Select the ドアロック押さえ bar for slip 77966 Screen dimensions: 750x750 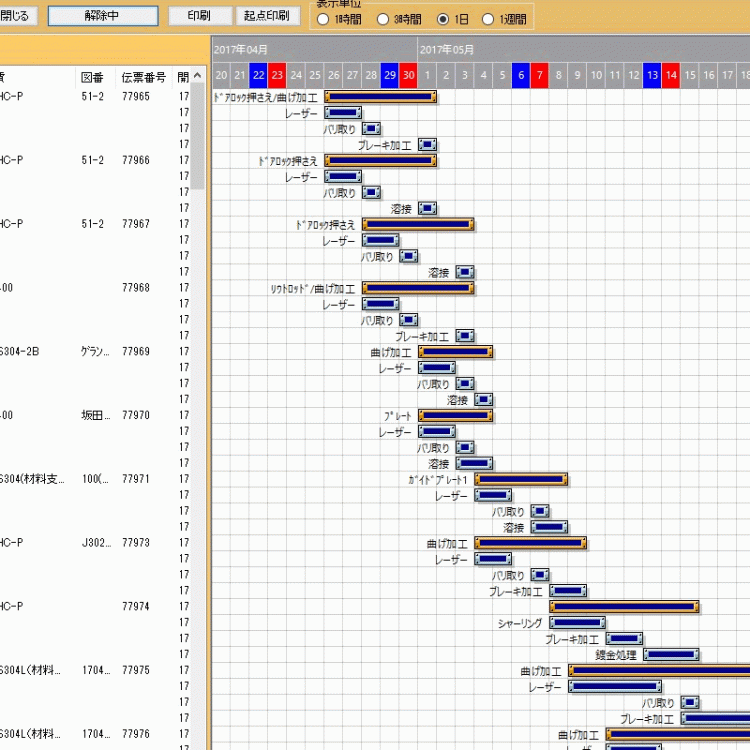380,161
